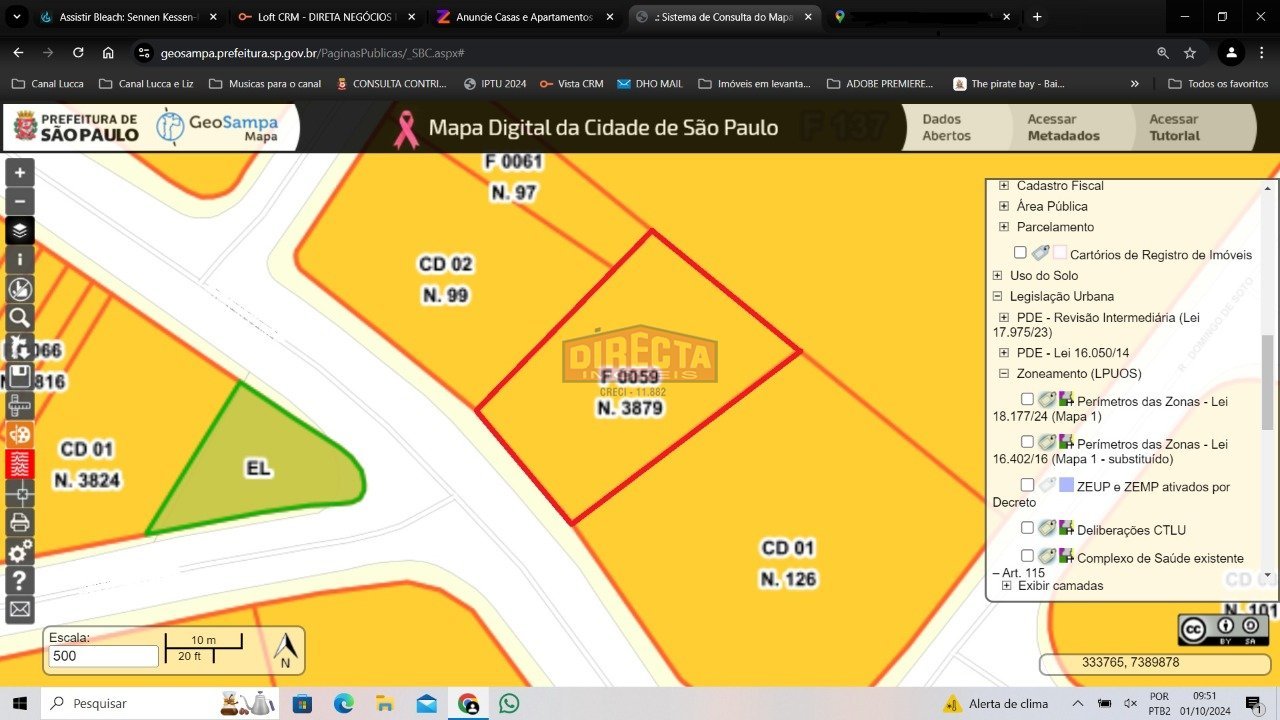
Task: Collapse the Zoneamento (LPUOS) node
Action: [1004, 374]
